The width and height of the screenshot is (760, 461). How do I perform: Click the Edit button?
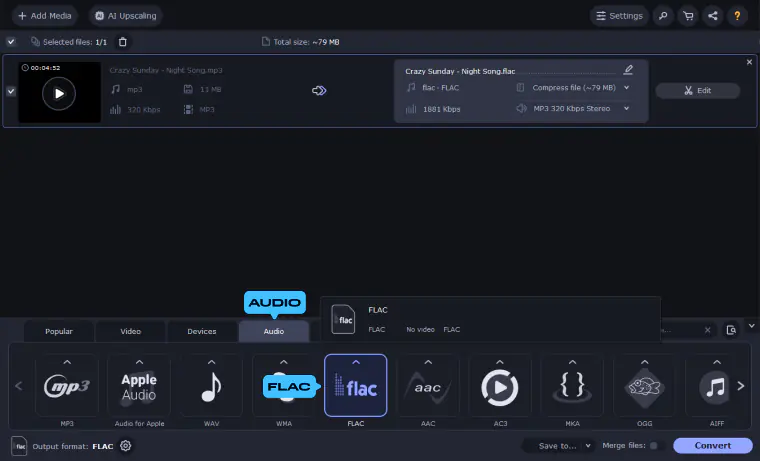(697, 91)
